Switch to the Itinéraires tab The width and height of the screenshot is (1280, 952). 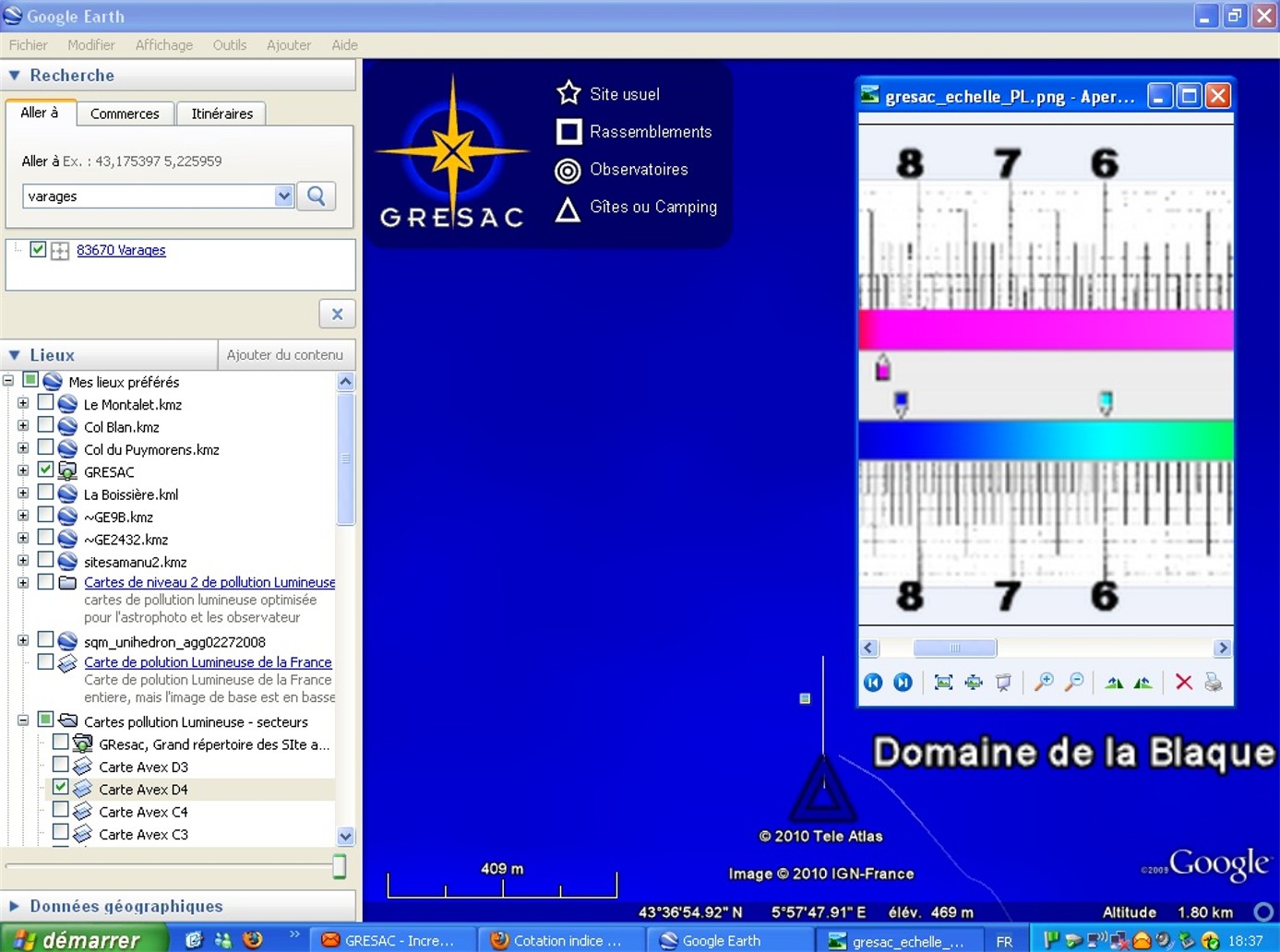[x=221, y=113]
